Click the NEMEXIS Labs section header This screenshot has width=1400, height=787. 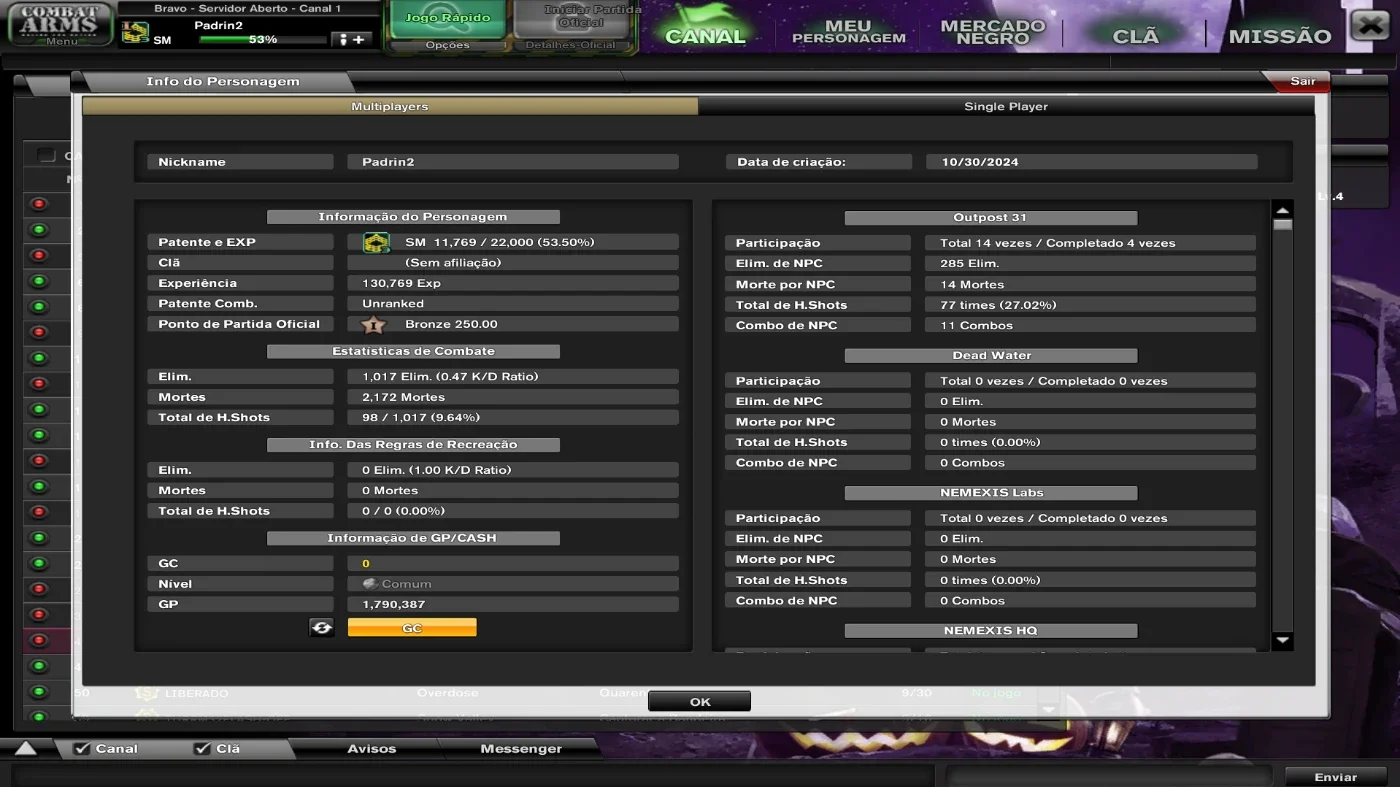990,493
